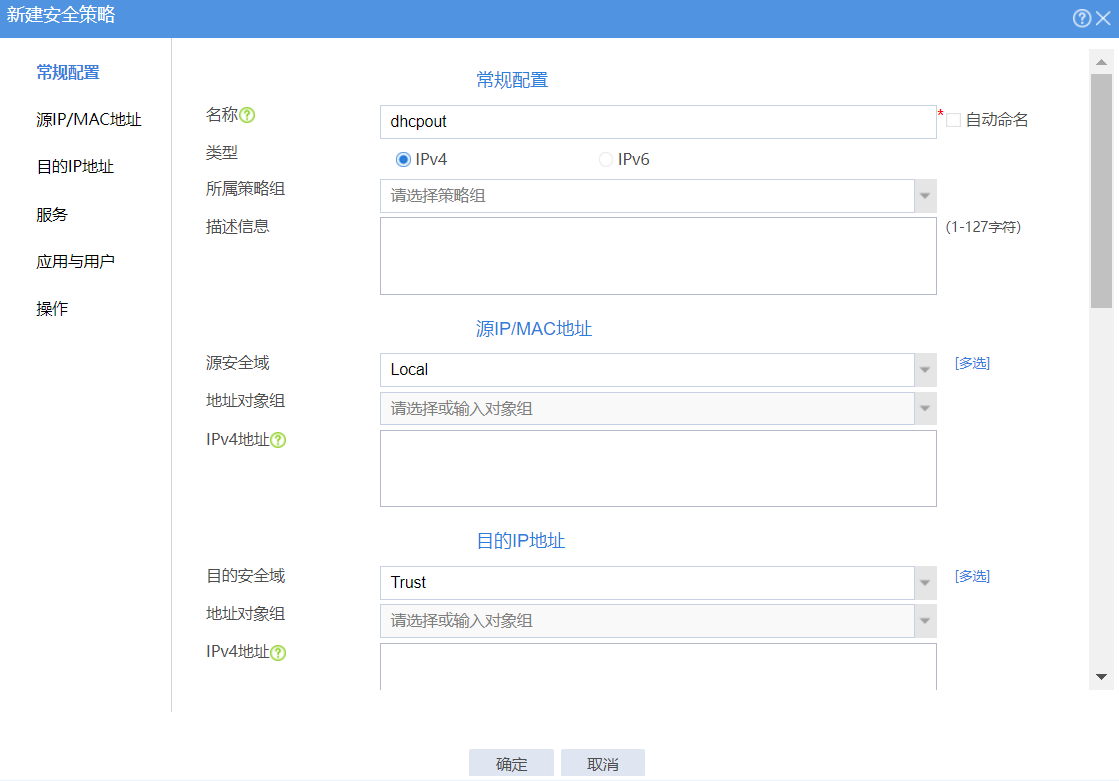Close the 新建安全策略 dialog
1119x781 pixels.
[1103, 18]
